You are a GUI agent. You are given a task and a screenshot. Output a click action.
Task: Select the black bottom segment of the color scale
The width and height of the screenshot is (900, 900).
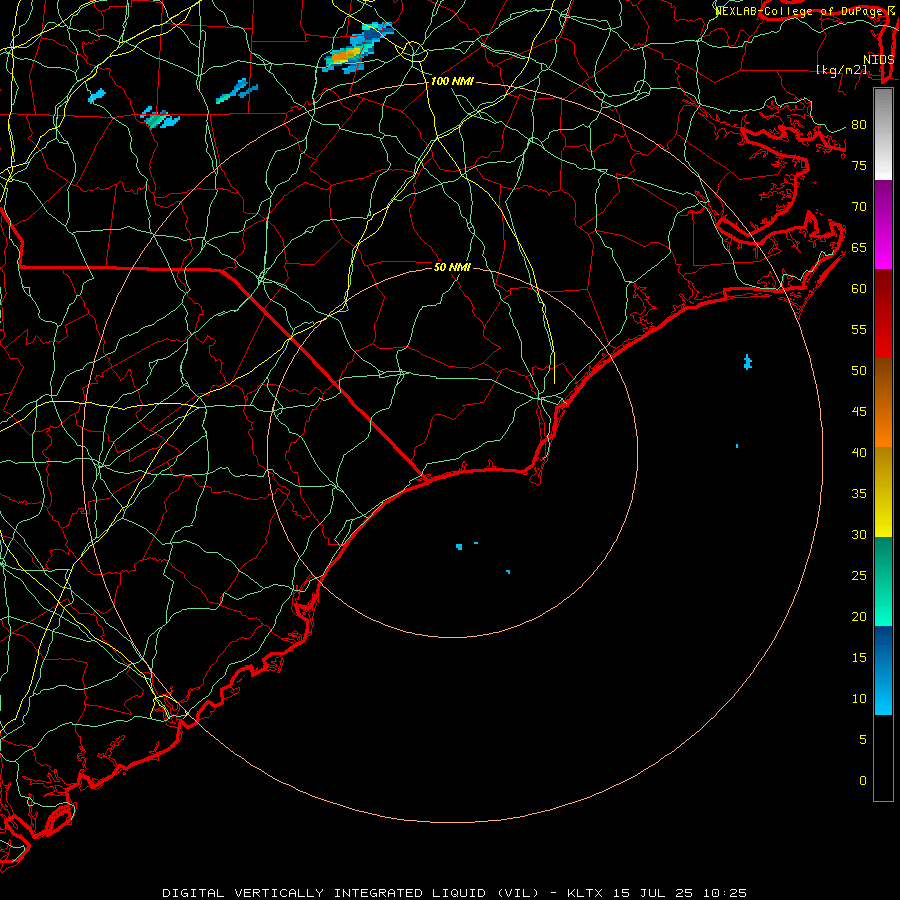coord(883,758)
